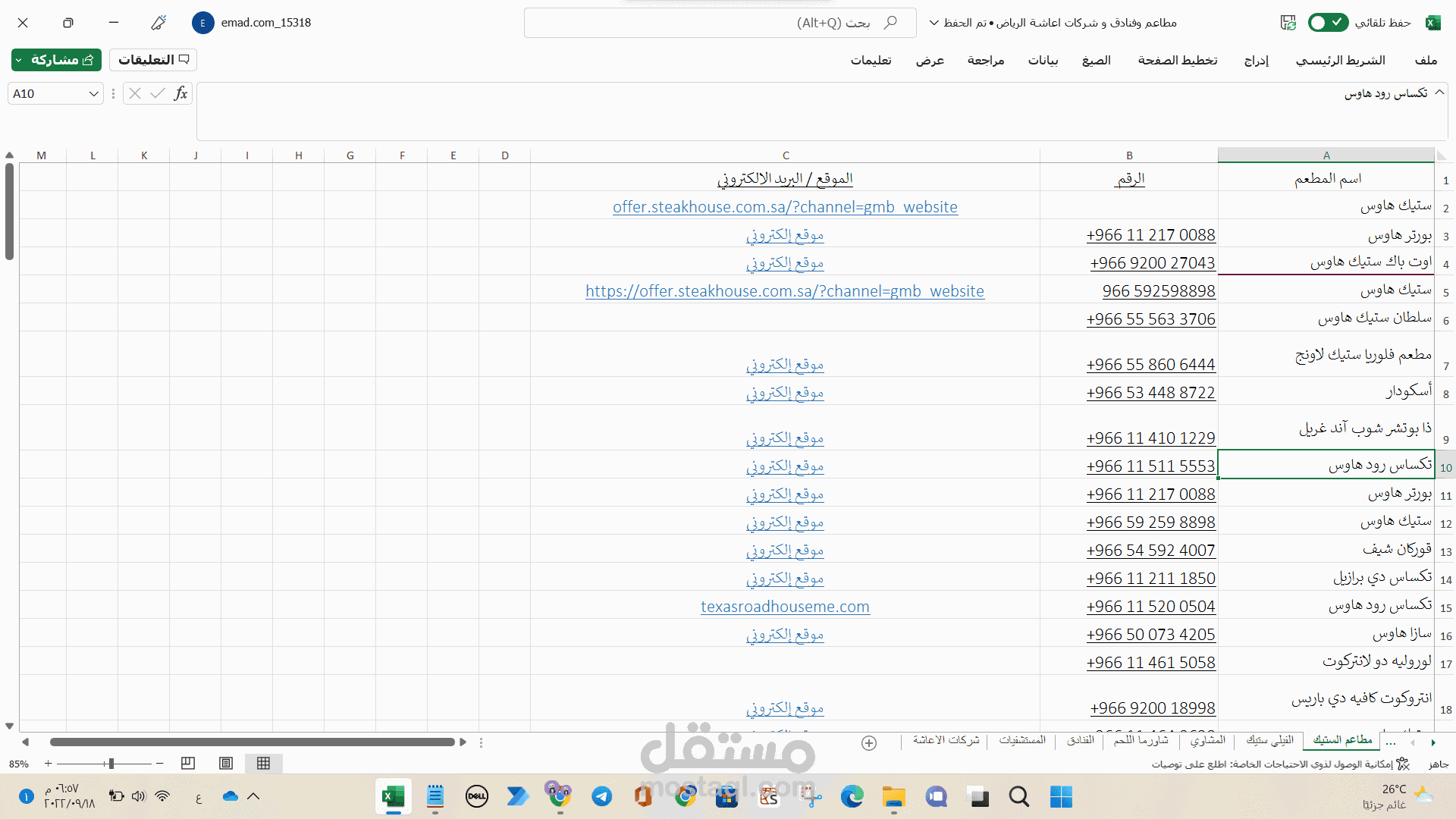1456x819 pixels.
Task: Collapse the formula bar with the chevron
Action: [x=1439, y=92]
